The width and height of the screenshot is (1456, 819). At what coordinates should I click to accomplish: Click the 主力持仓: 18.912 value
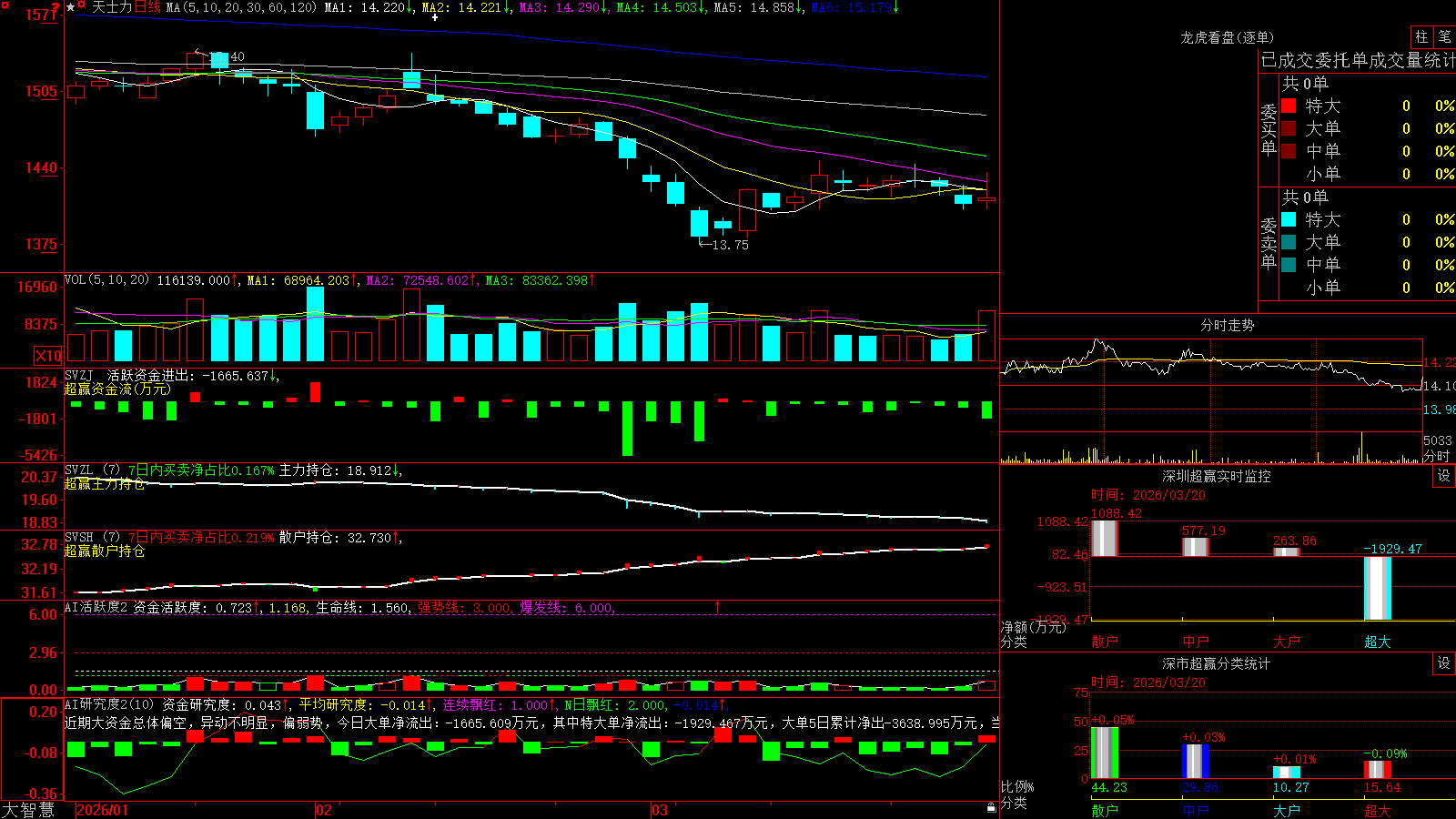click(336, 470)
